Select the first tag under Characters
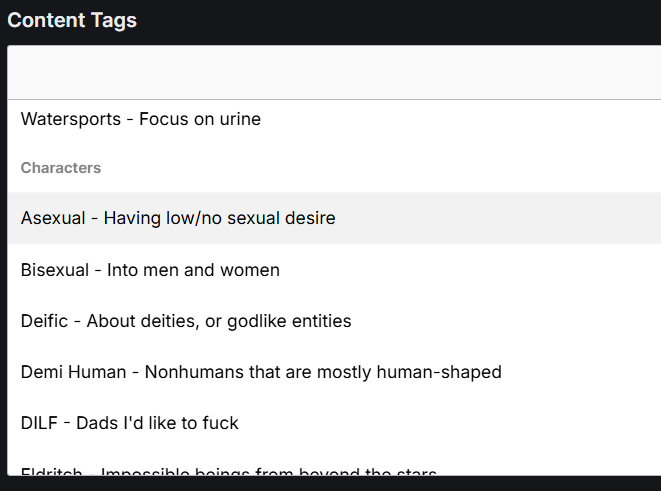The width and height of the screenshot is (661, 491). [x=178, y=218]
